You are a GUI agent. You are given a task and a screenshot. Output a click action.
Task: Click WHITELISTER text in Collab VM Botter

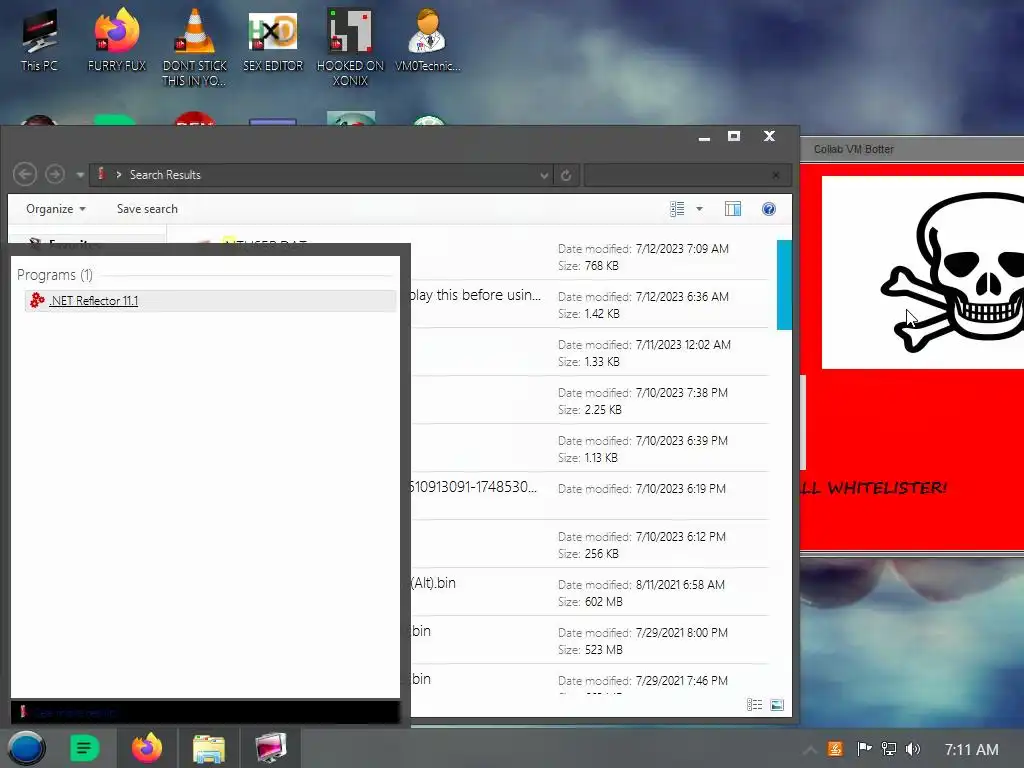[x=886, y=488]
